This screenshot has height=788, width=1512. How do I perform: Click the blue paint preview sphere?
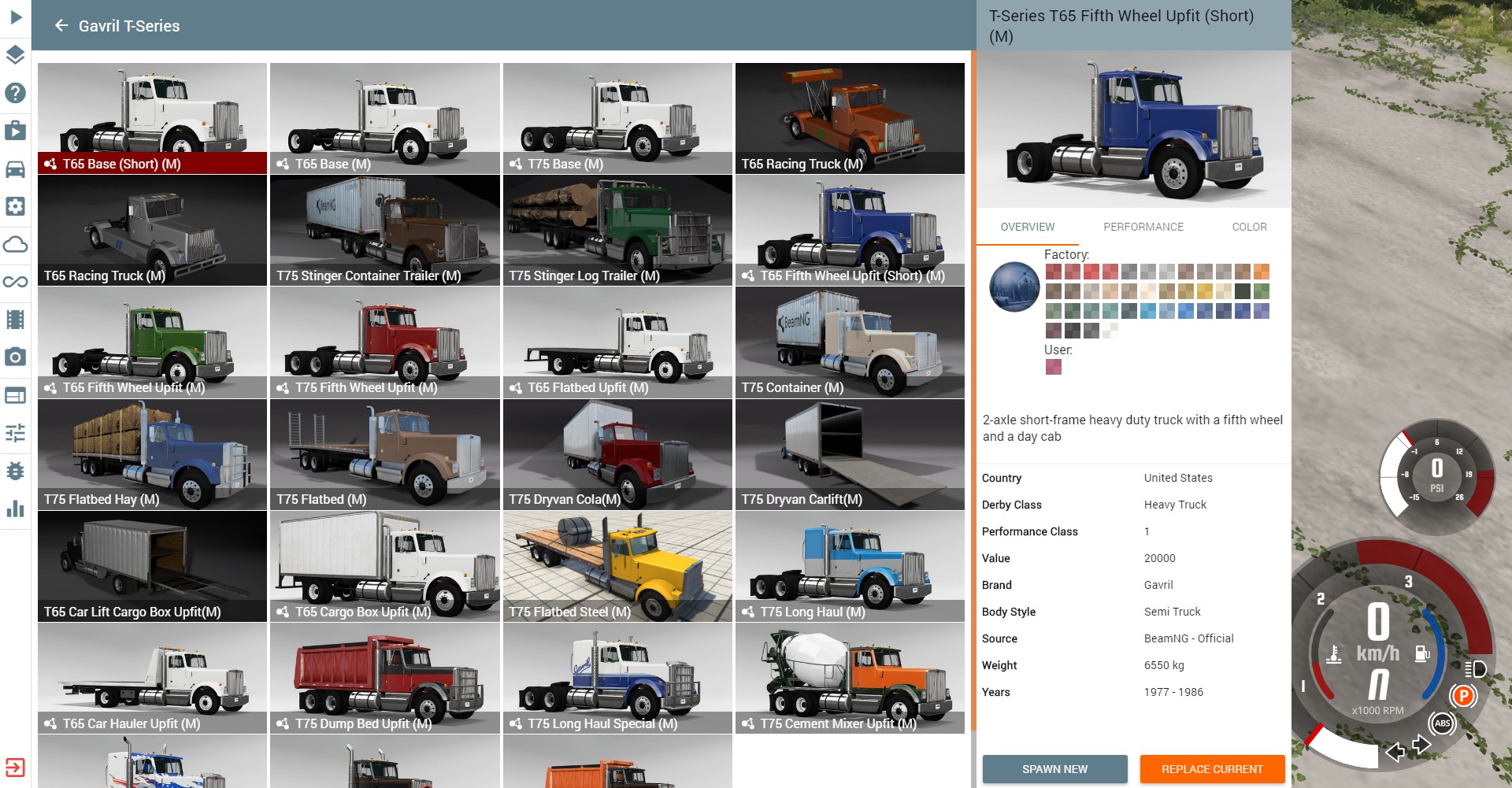coord(1014,287)
